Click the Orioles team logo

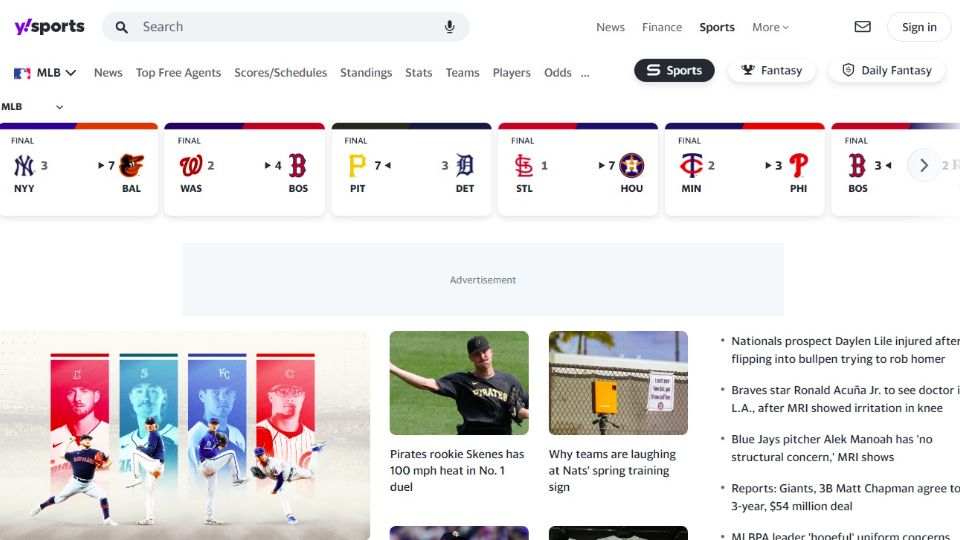tap(131, 165)
